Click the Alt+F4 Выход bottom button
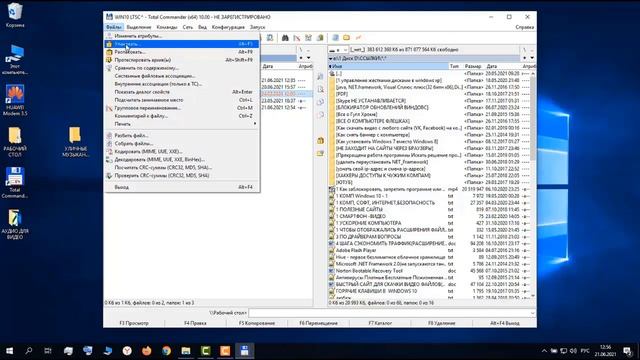This screenshot has width=640, height=360. tap(504, 323)
